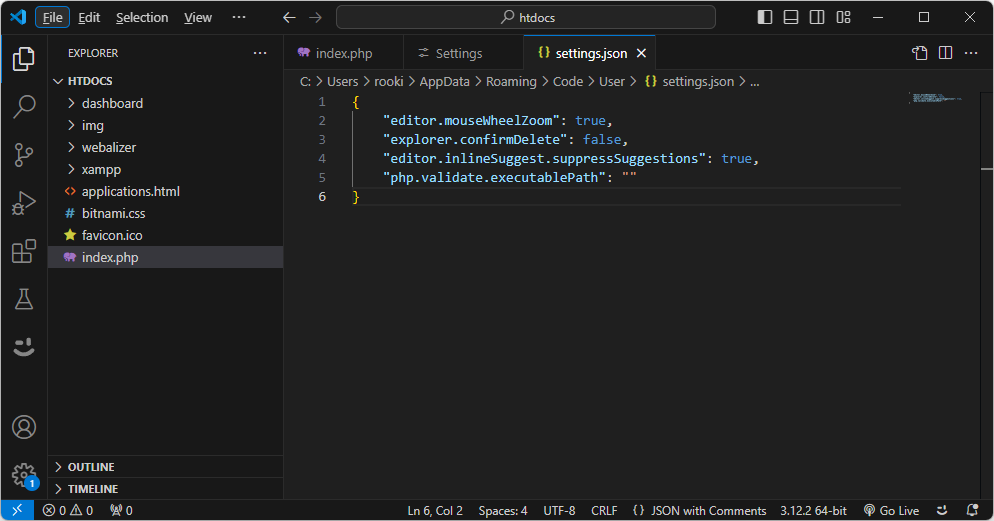Viewport: 994px width, 521px height.
Task: Click the htdocs command center search box
Action: point(526,18)
